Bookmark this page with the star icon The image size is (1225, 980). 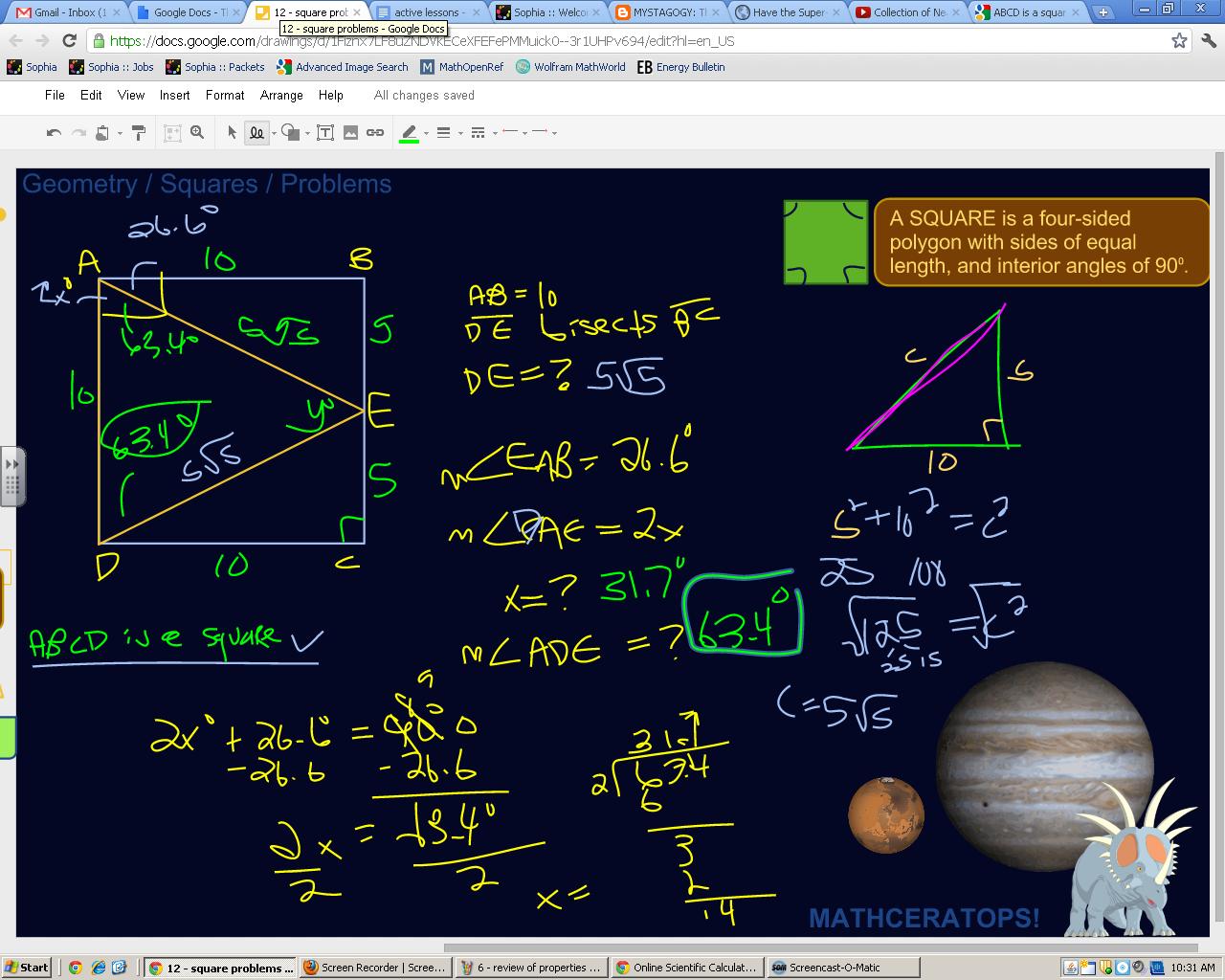pyautogui.click(x=1180, y=40)
